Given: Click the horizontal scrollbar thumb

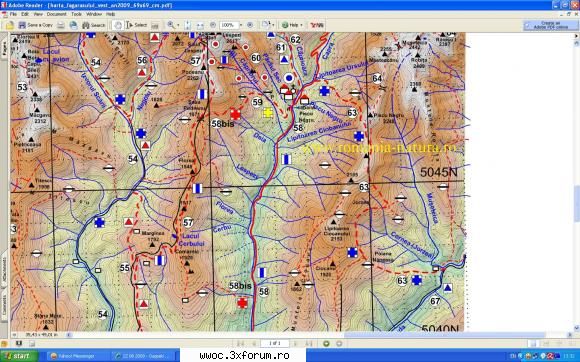Looking at the screenshot, I should 444,335.
